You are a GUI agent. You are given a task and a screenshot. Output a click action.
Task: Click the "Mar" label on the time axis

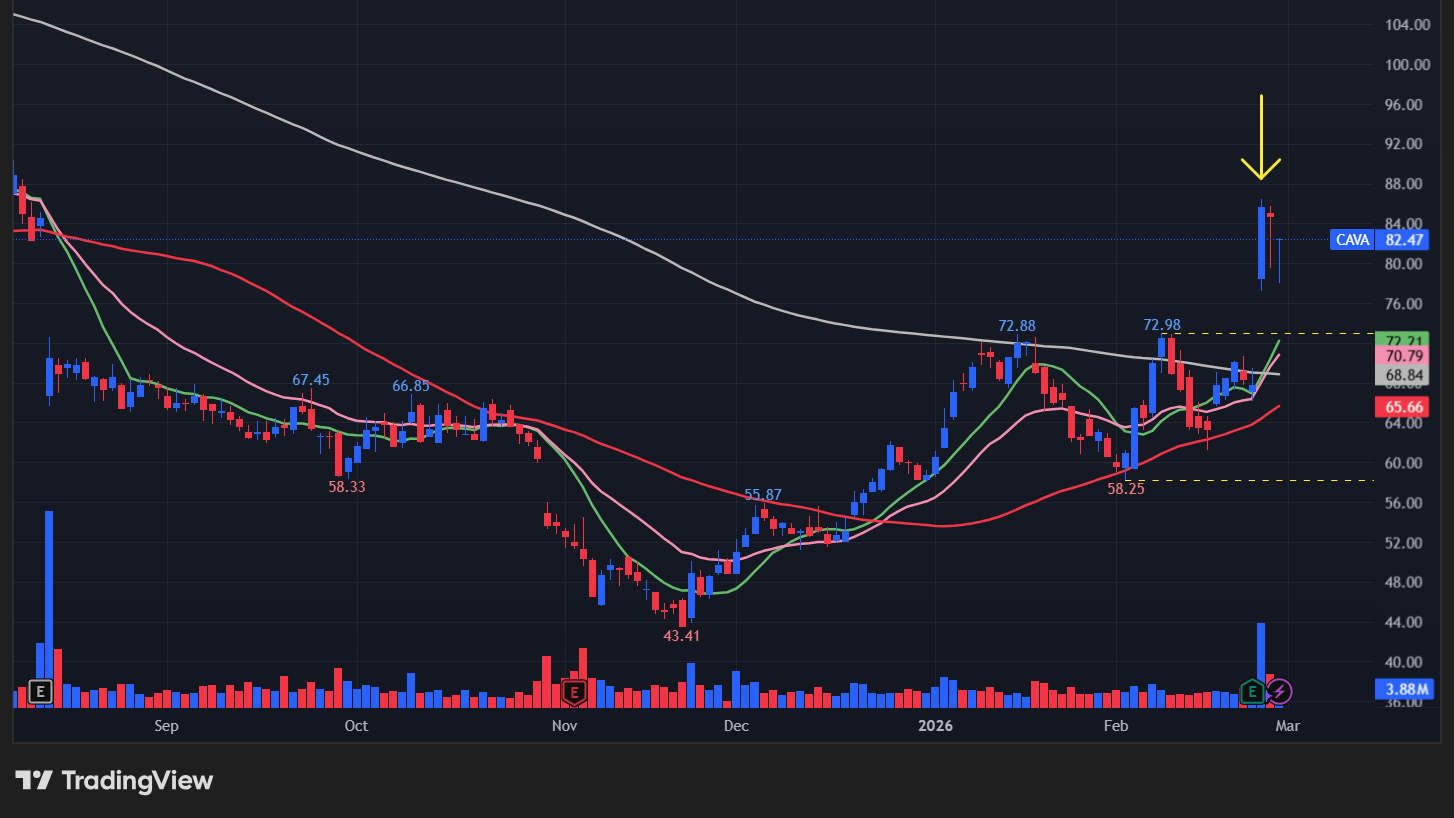point(1288,726)
